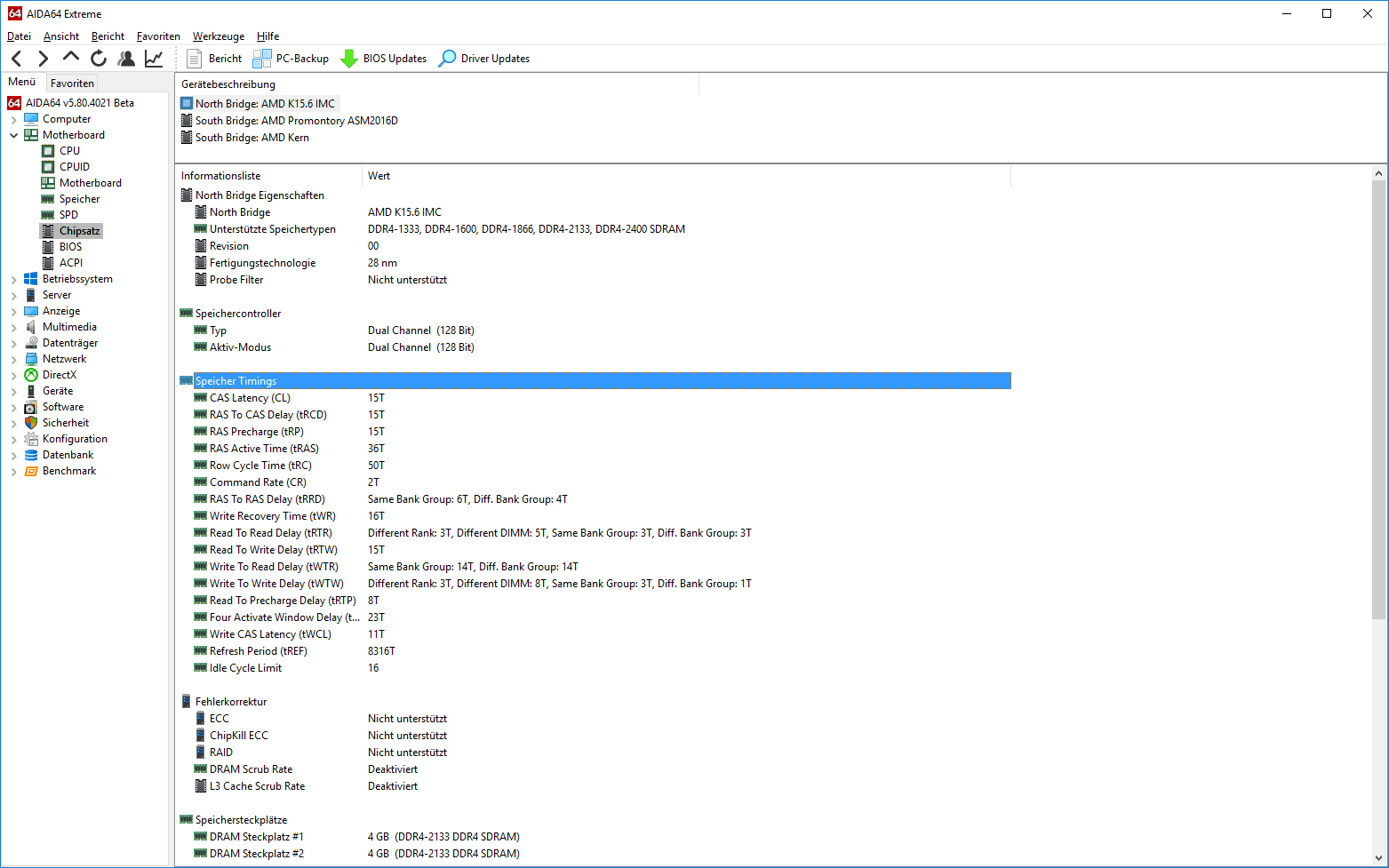Go up one level with up arrow
This screenshot has width=1389, height=868.
pos(70,58)
